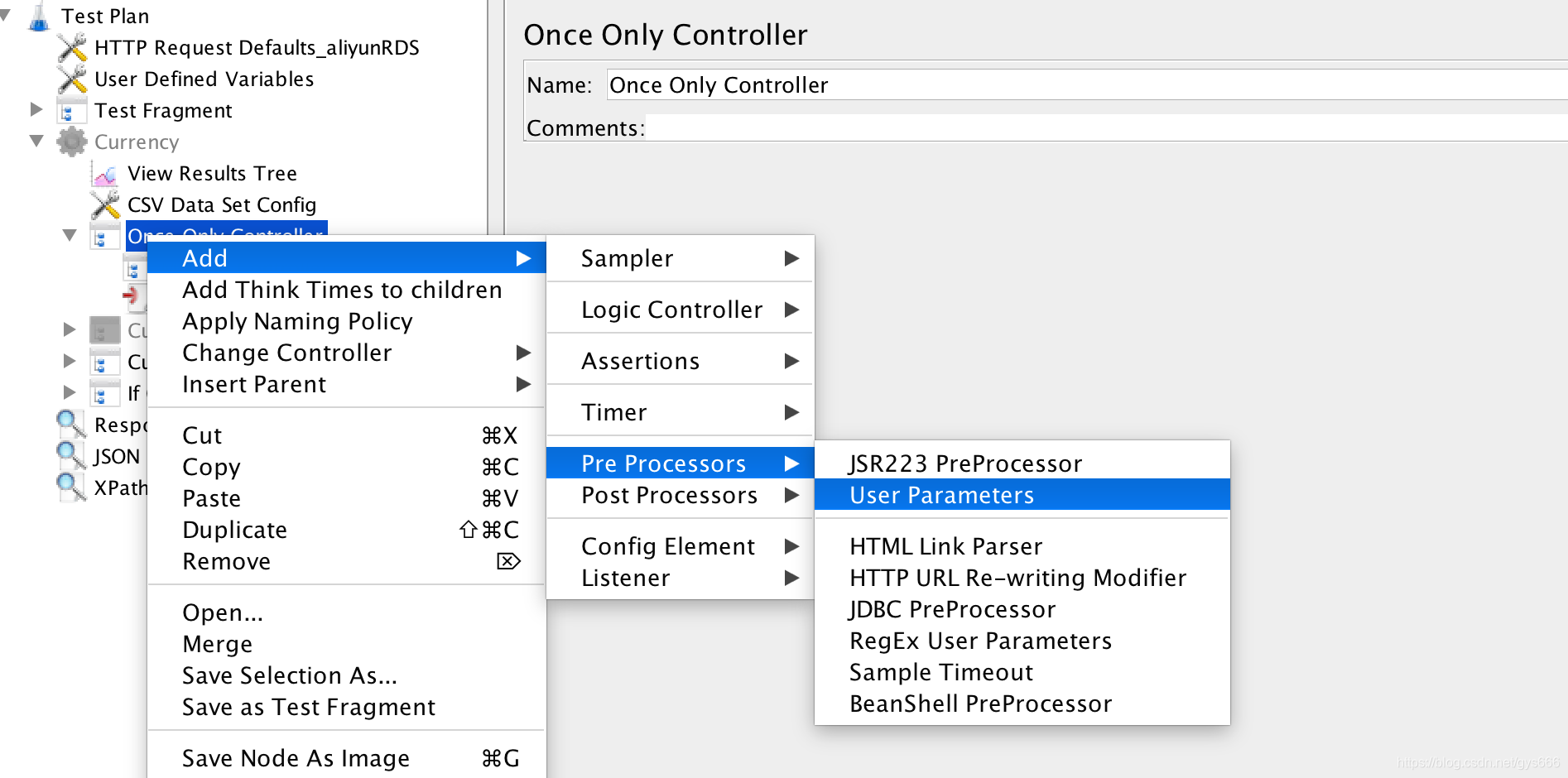Select Cut from context menu

pos(346,435)
